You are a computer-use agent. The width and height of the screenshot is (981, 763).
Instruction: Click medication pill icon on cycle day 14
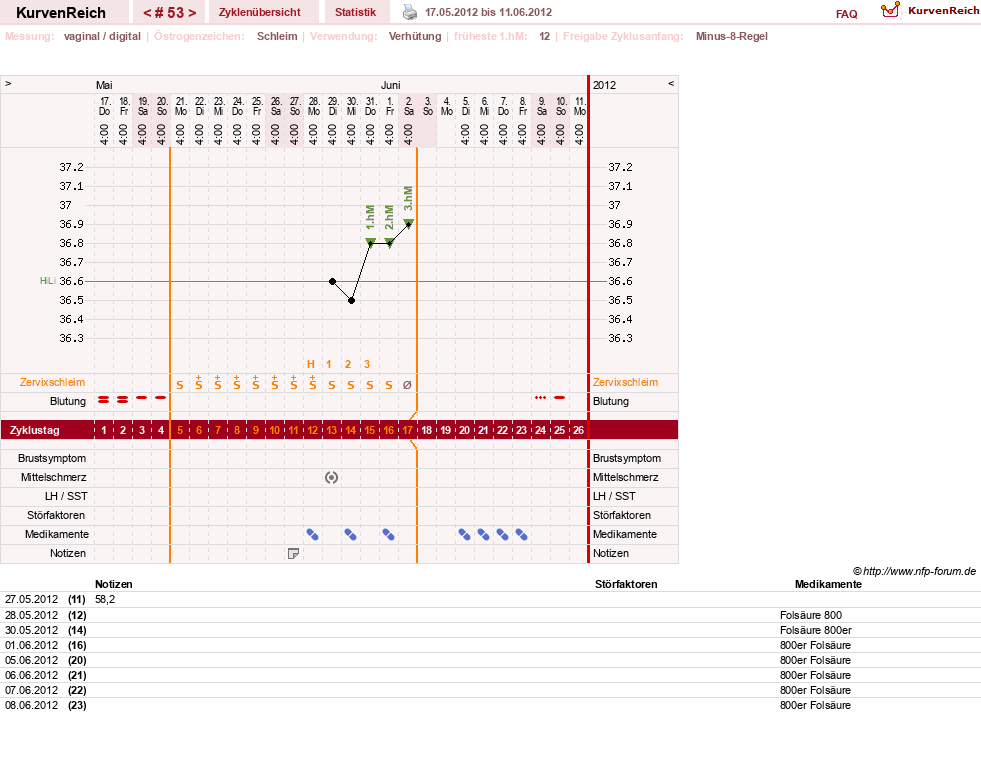coord(350,535)
